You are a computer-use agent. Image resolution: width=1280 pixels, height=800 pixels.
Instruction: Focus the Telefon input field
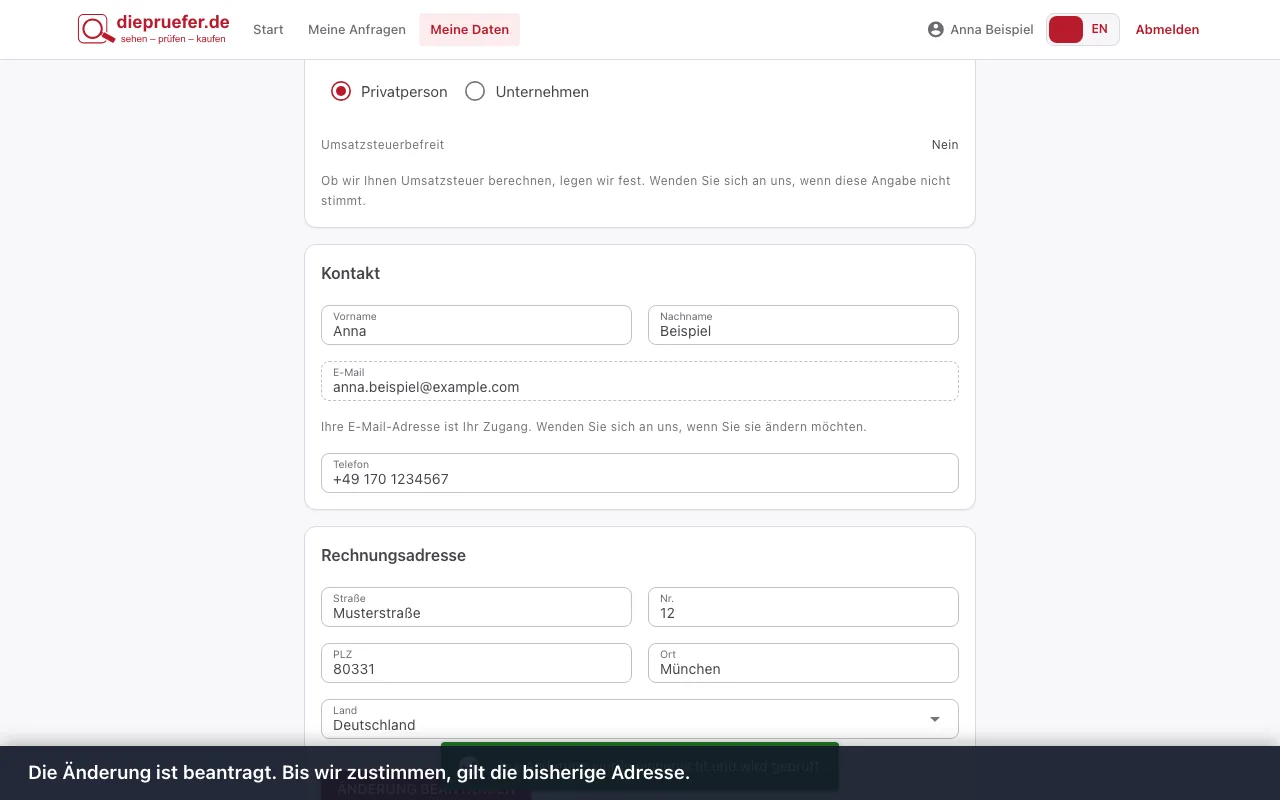click(x=640, y=473)
